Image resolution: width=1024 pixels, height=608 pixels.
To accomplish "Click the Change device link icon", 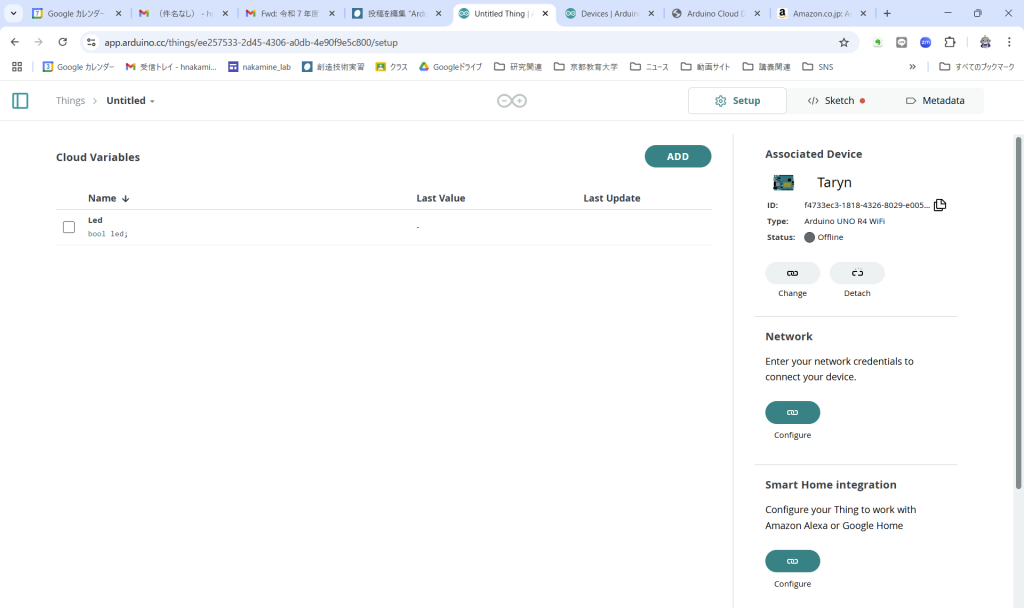I will (x=792, y=273).
